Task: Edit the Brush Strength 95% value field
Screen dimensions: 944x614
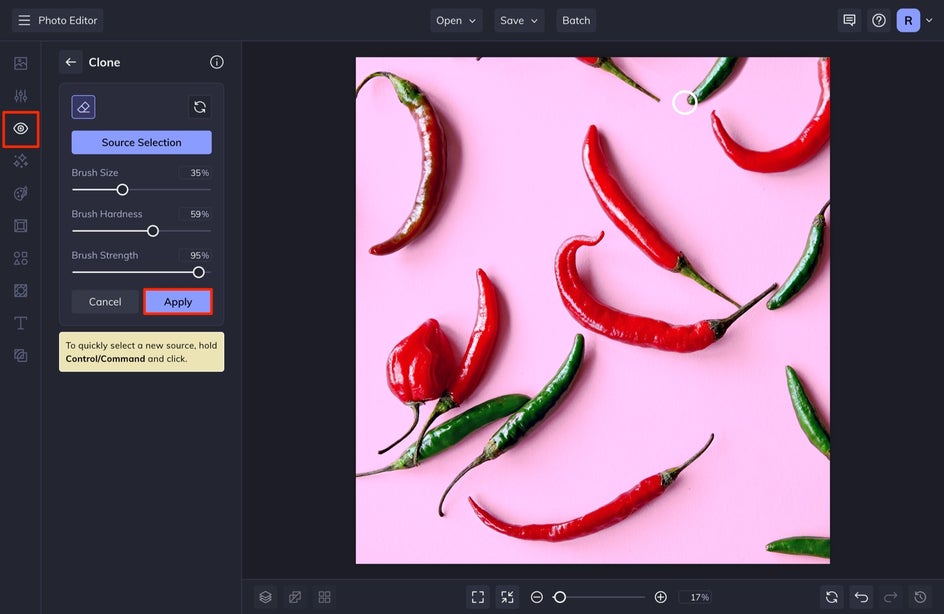Action: pos(195,256)
